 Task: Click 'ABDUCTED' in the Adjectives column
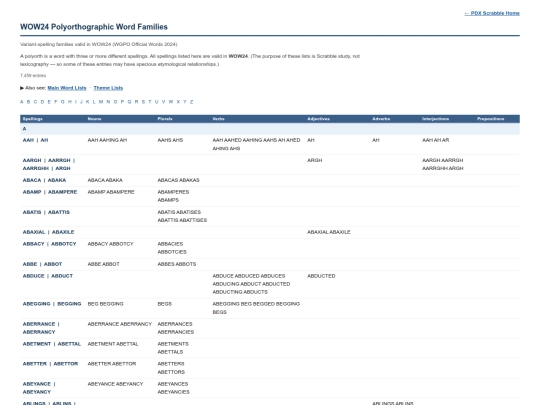pos(321,276)
